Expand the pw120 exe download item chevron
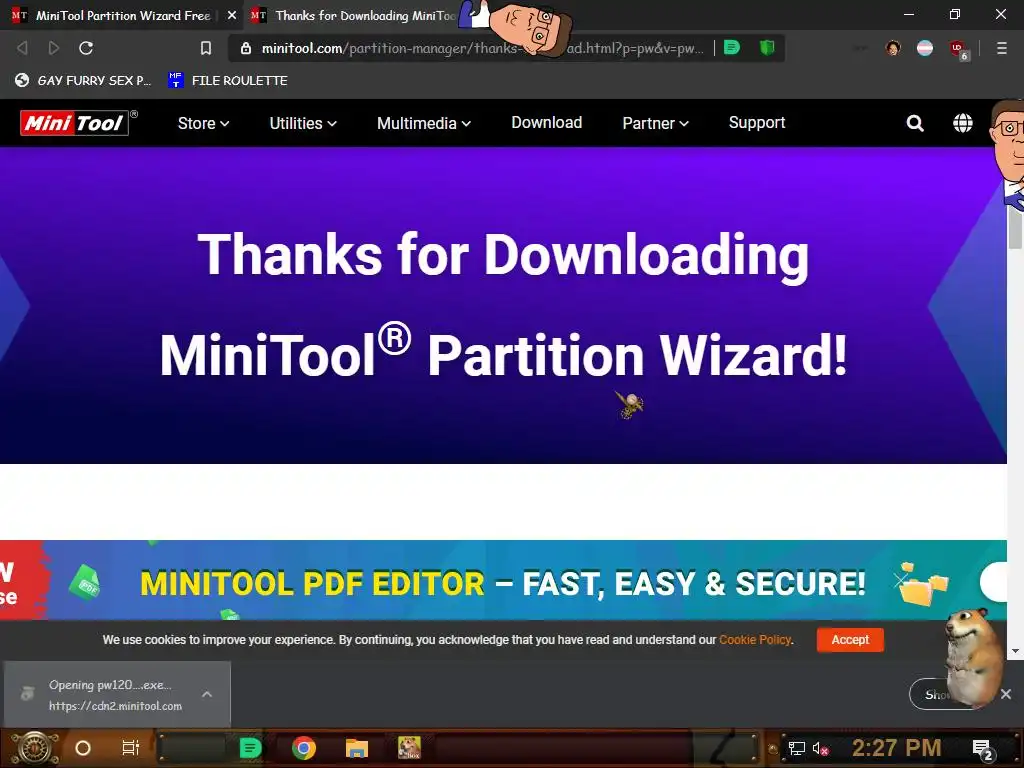 pos(207,694)
